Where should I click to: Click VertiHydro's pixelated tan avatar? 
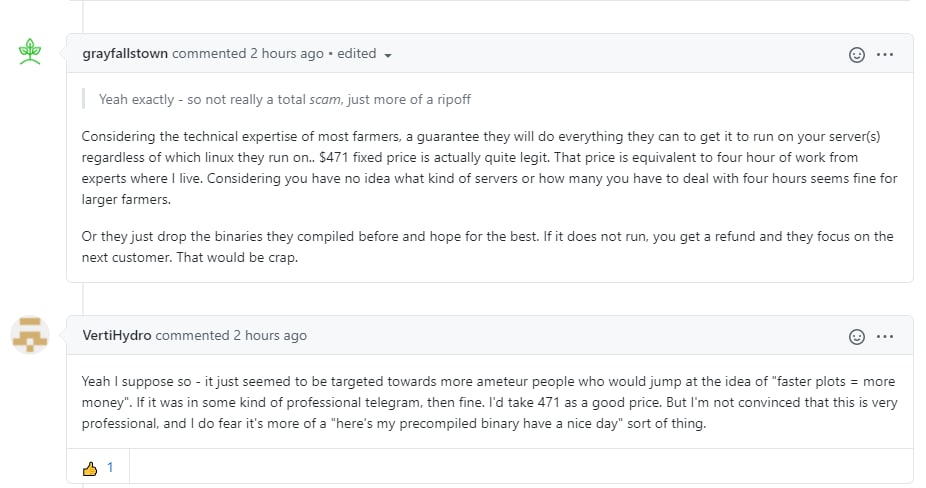[30, 334]
